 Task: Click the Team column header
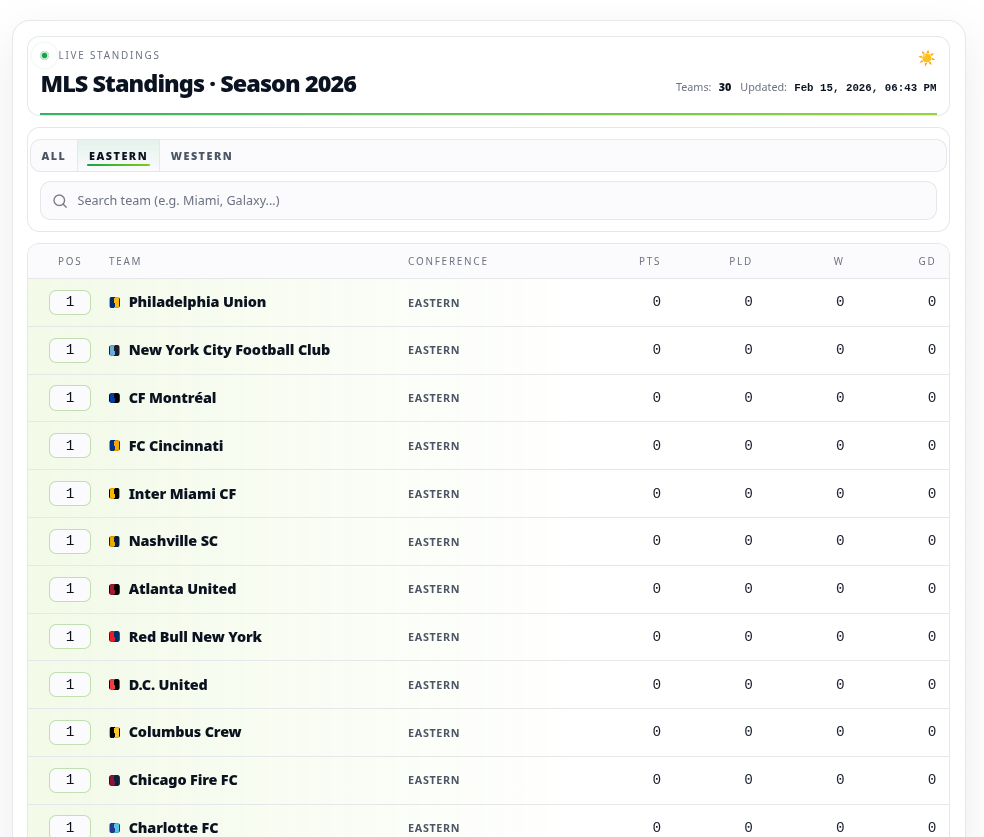click(x=125, y=261)
